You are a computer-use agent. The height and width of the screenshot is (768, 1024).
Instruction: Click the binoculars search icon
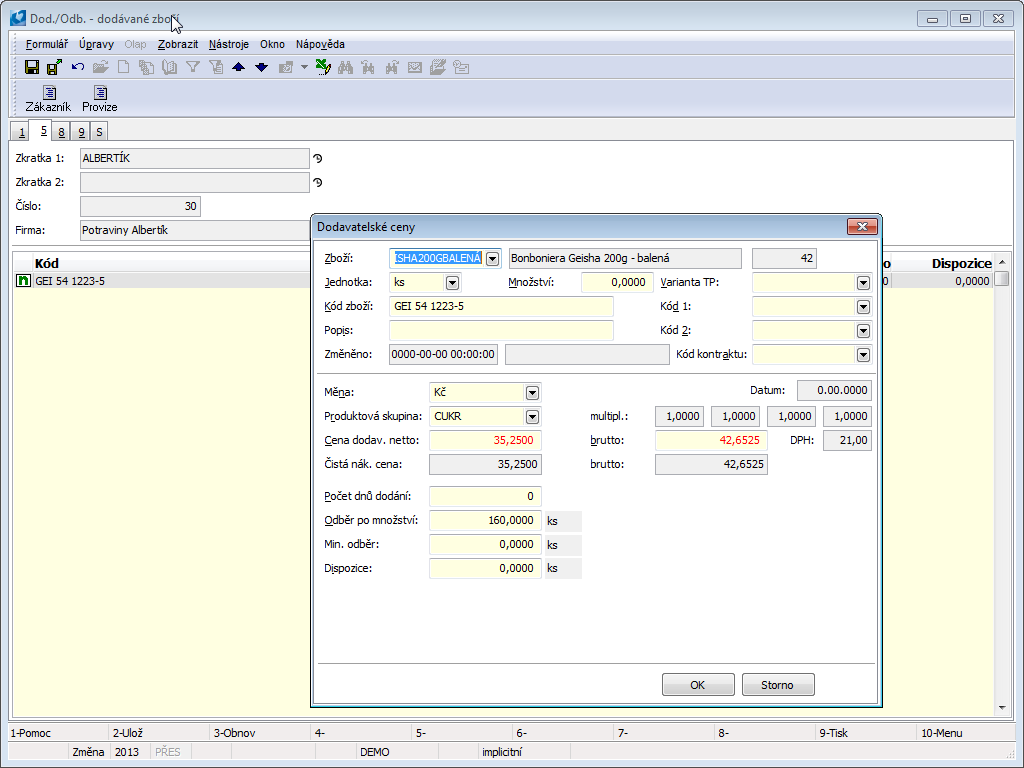tap(346, 67)
